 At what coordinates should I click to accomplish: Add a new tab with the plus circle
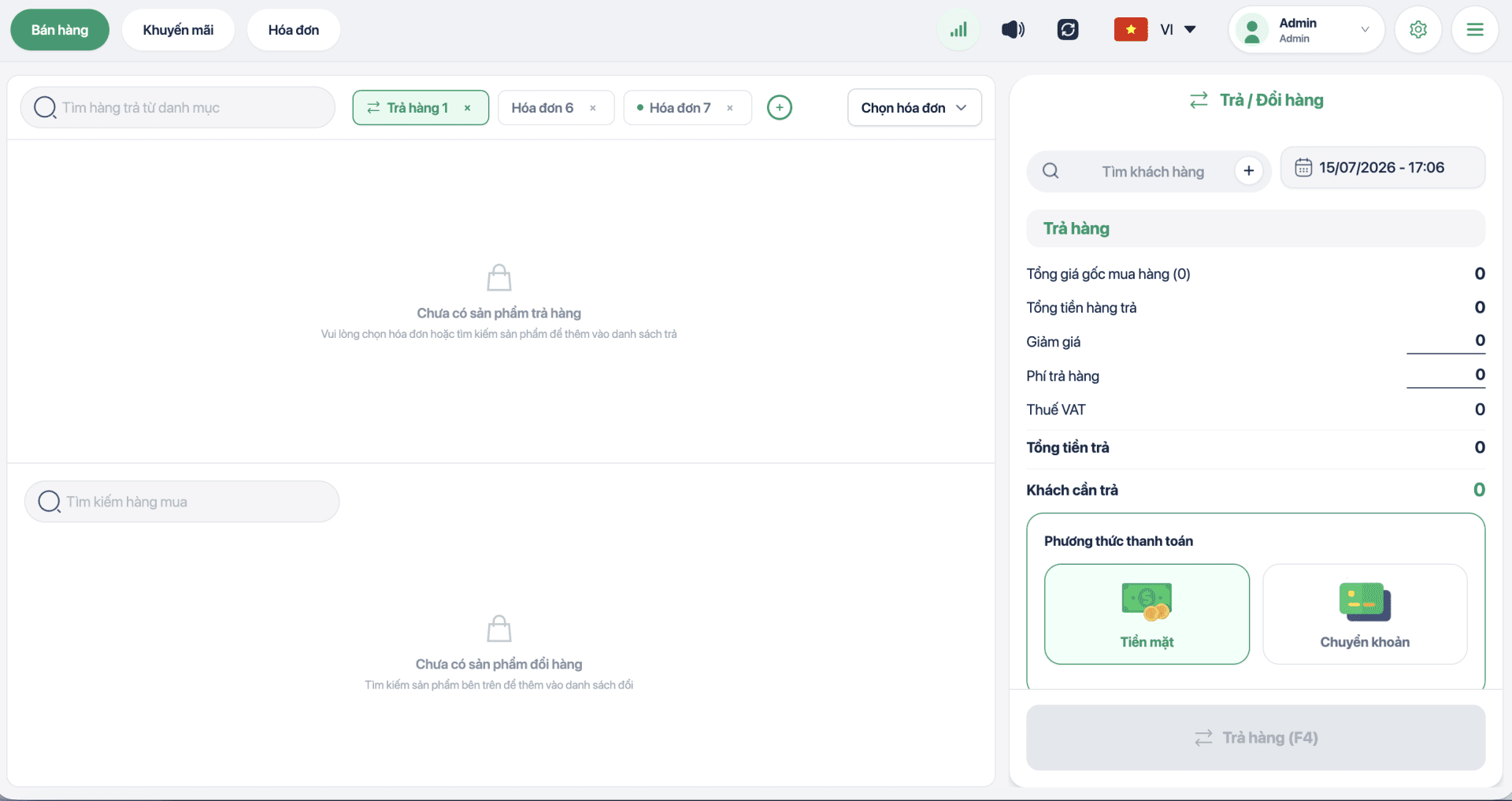(x=780, y=107)
